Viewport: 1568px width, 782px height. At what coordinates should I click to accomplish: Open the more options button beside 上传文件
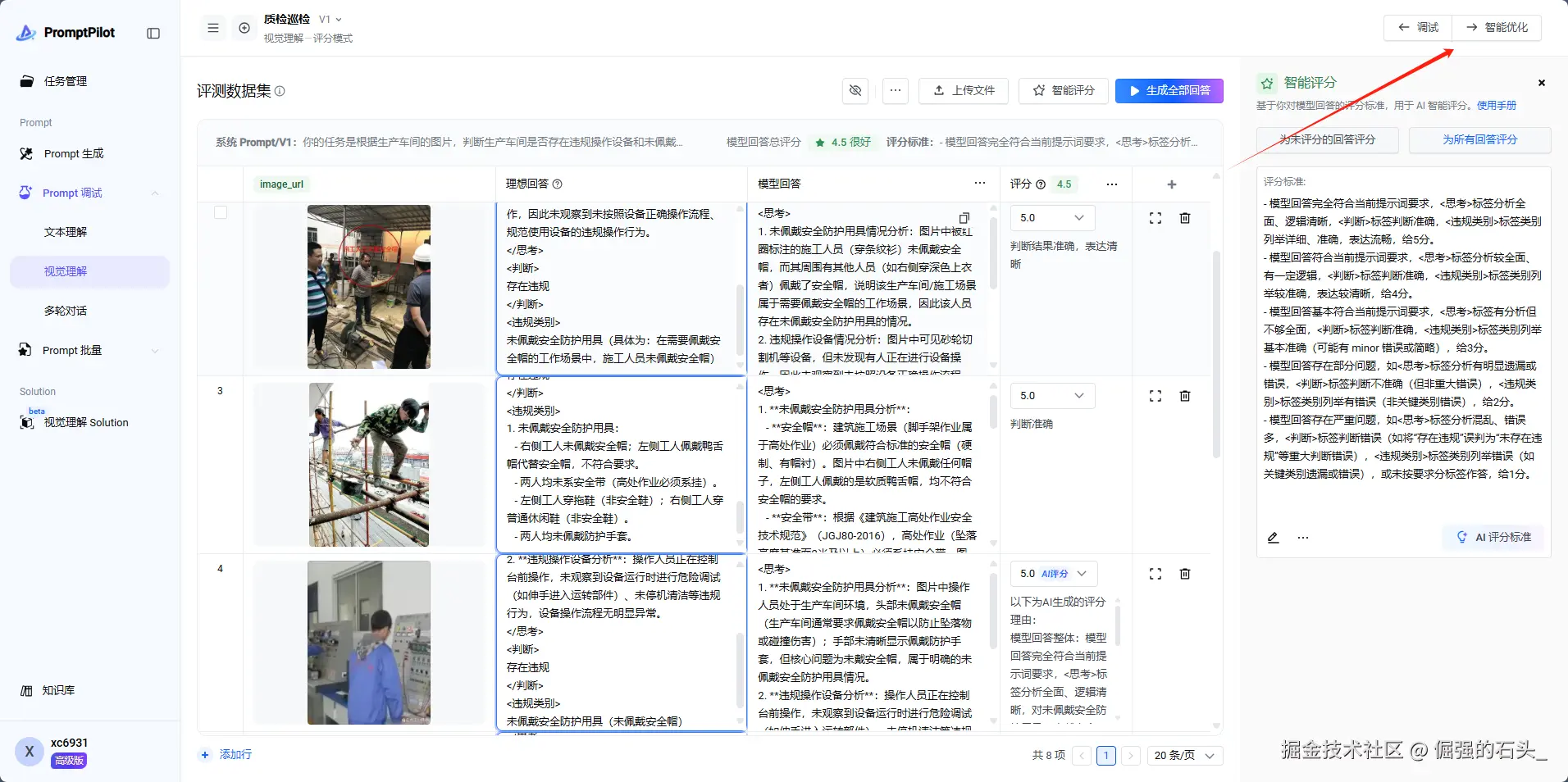[896, 90]
